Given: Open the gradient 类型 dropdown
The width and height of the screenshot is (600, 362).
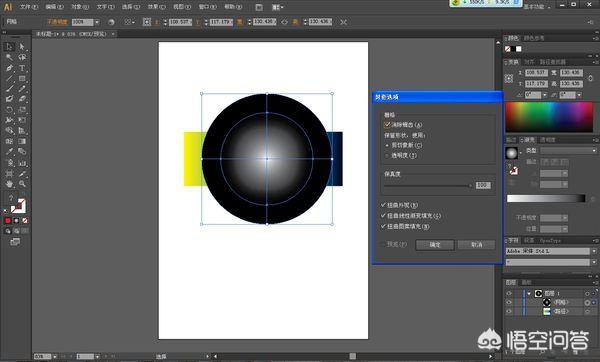Looking at the screenshot, I should pos(568,151).
